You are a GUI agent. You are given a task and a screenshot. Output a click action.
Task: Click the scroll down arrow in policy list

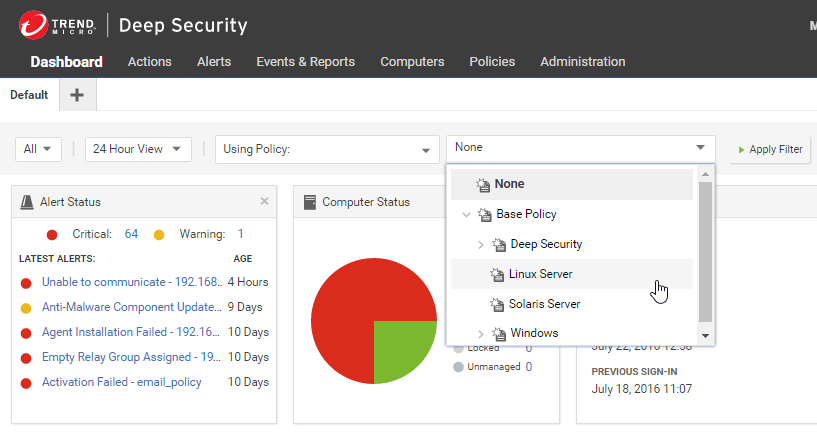705,336
